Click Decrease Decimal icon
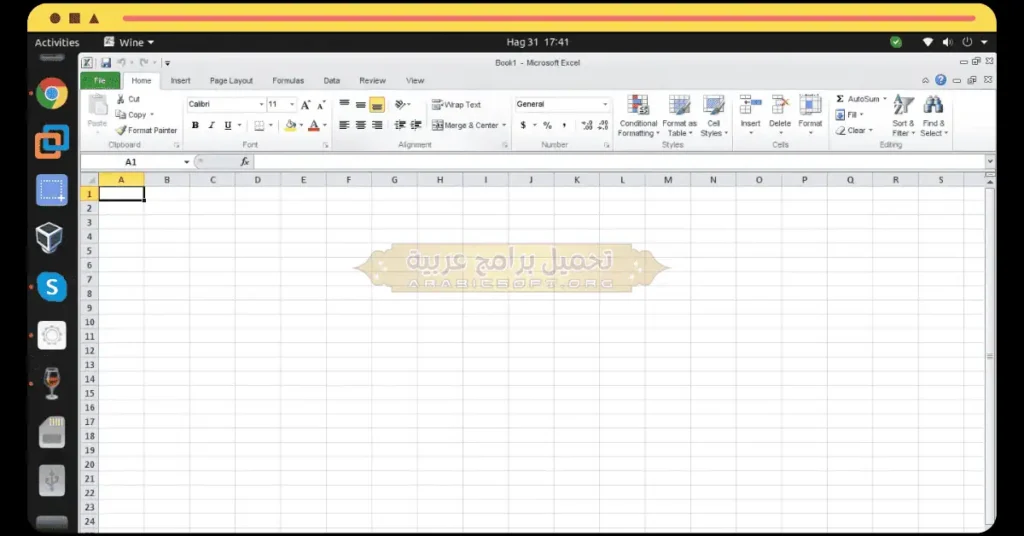 click(x=603, y=125)
